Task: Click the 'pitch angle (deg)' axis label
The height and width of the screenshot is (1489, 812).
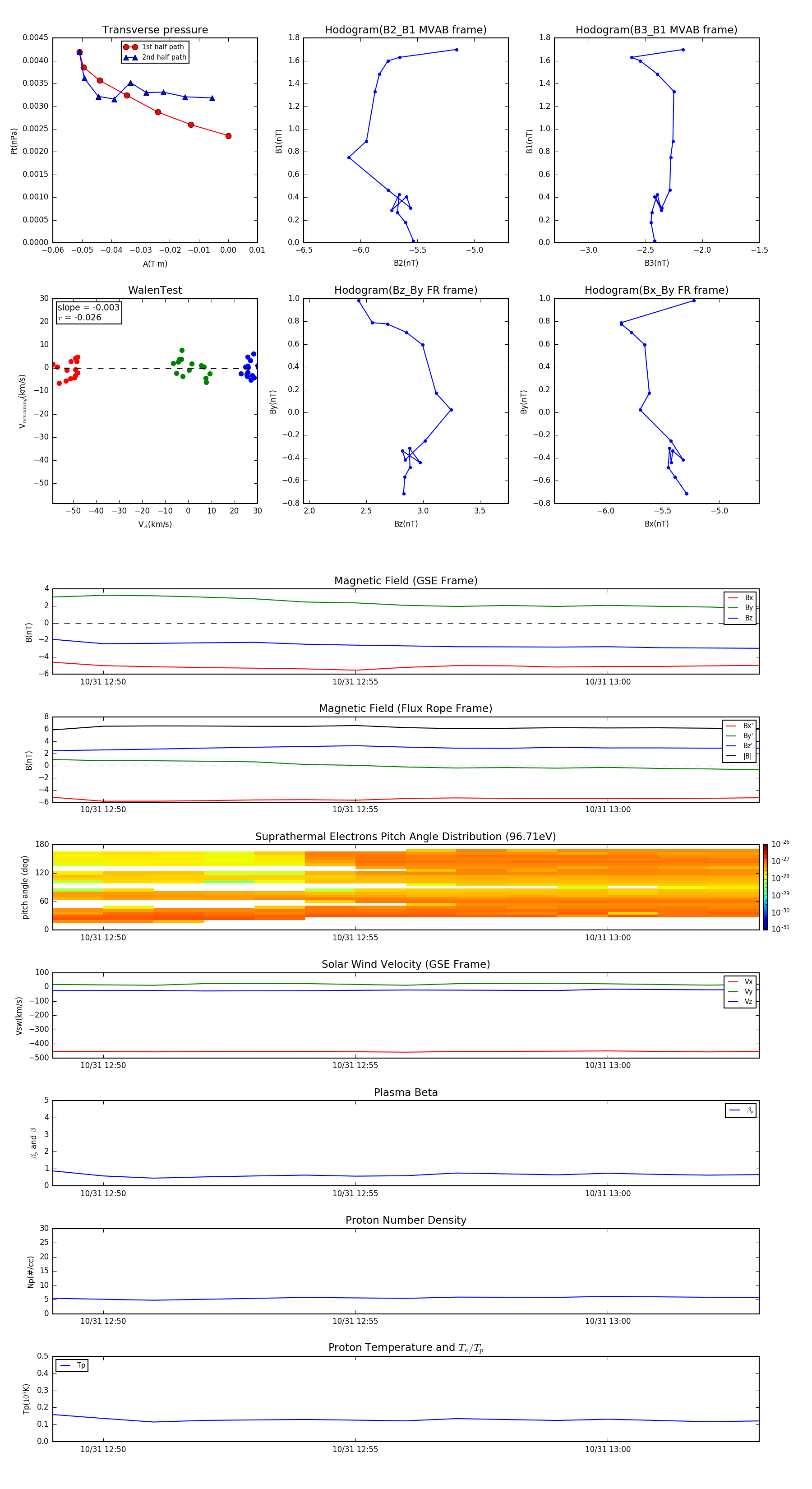Action: (25, 887)
